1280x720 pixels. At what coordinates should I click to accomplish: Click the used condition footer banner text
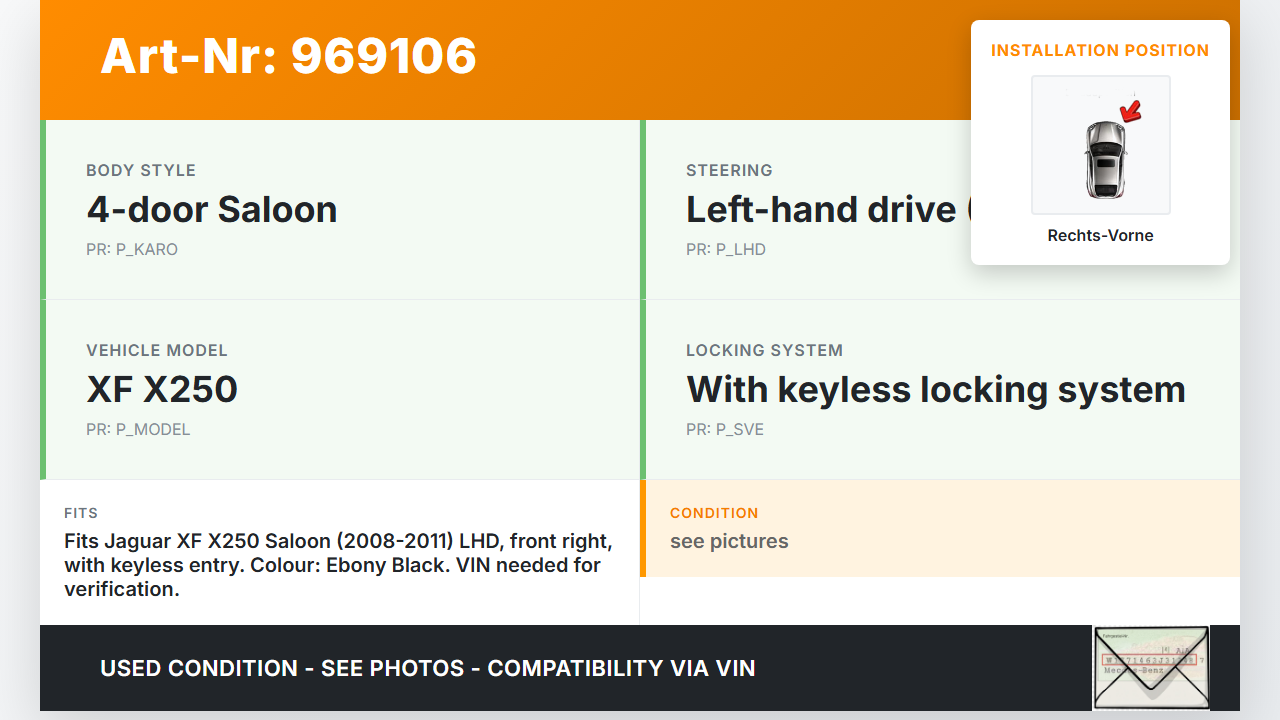pyautogui.click(x=428, y=668)
